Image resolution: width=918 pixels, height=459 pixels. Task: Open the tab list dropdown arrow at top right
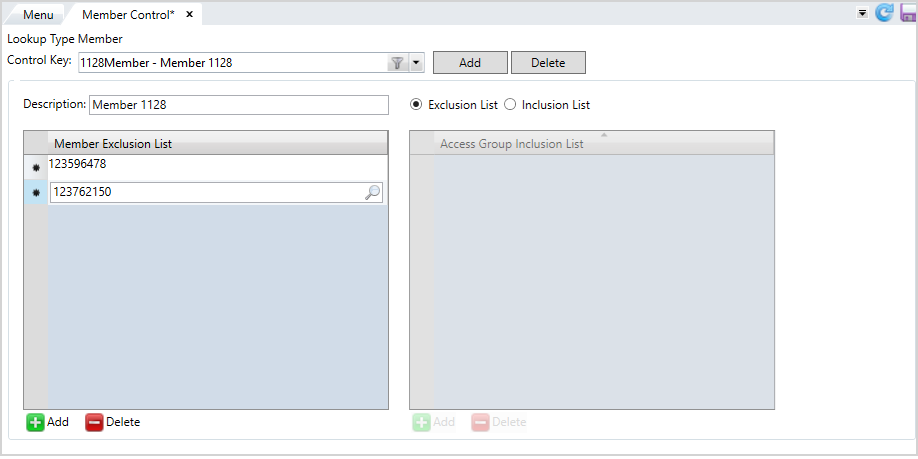pos(862,13)
